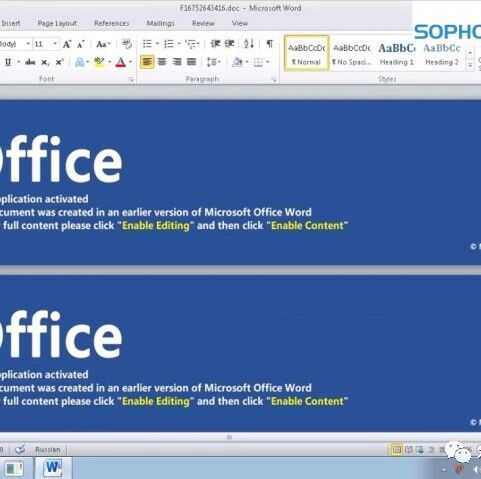The width and height of the screenshot is (481, 479).
Task: Click the red security icon in system tray
Action: (459, 470)
